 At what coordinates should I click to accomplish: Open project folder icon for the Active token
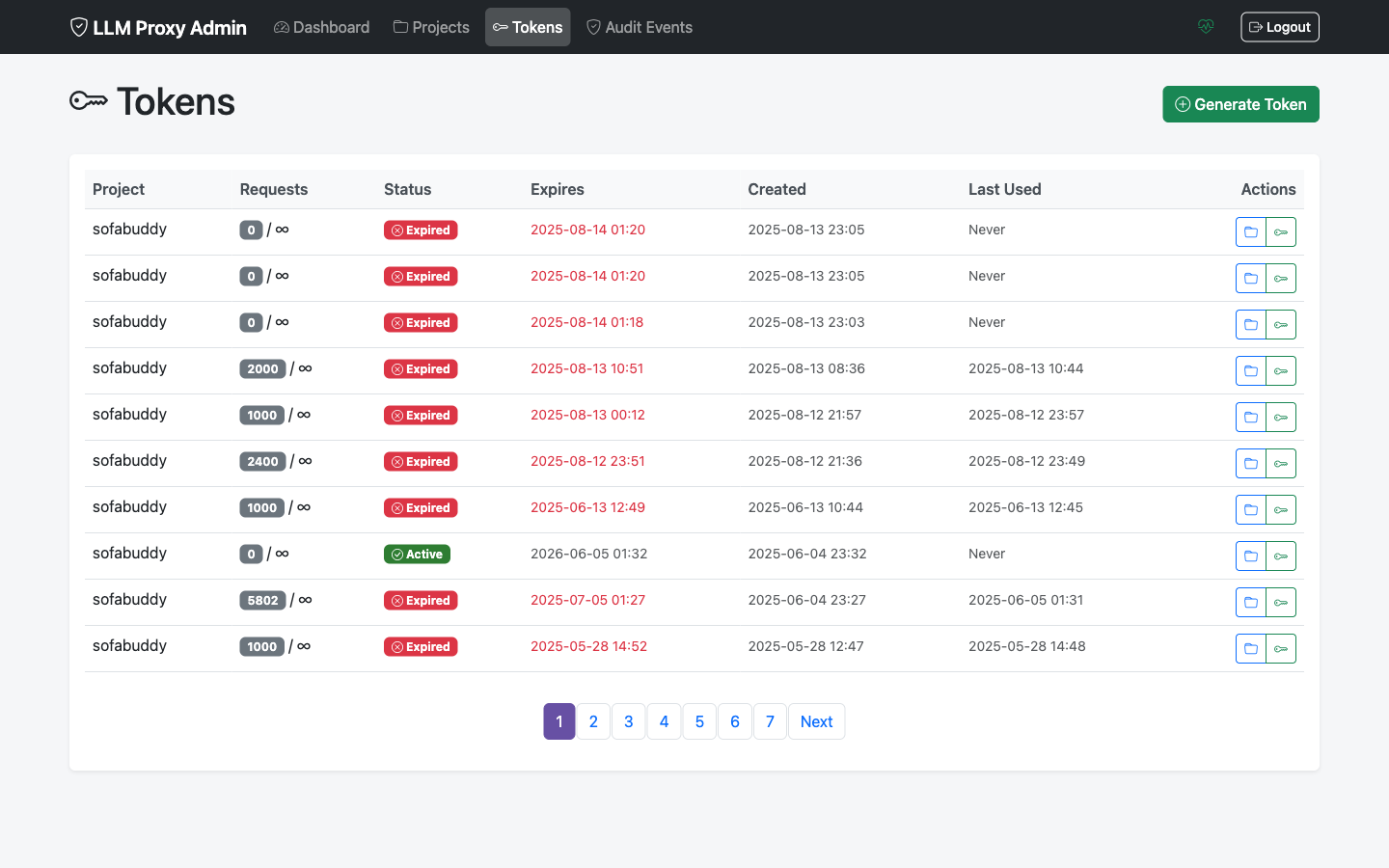pos(1250,556)
